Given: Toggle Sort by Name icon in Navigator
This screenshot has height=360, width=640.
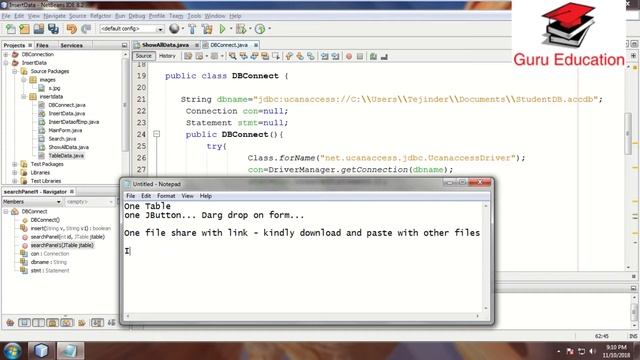Looking at the screenshot, I should click(97, 323).
